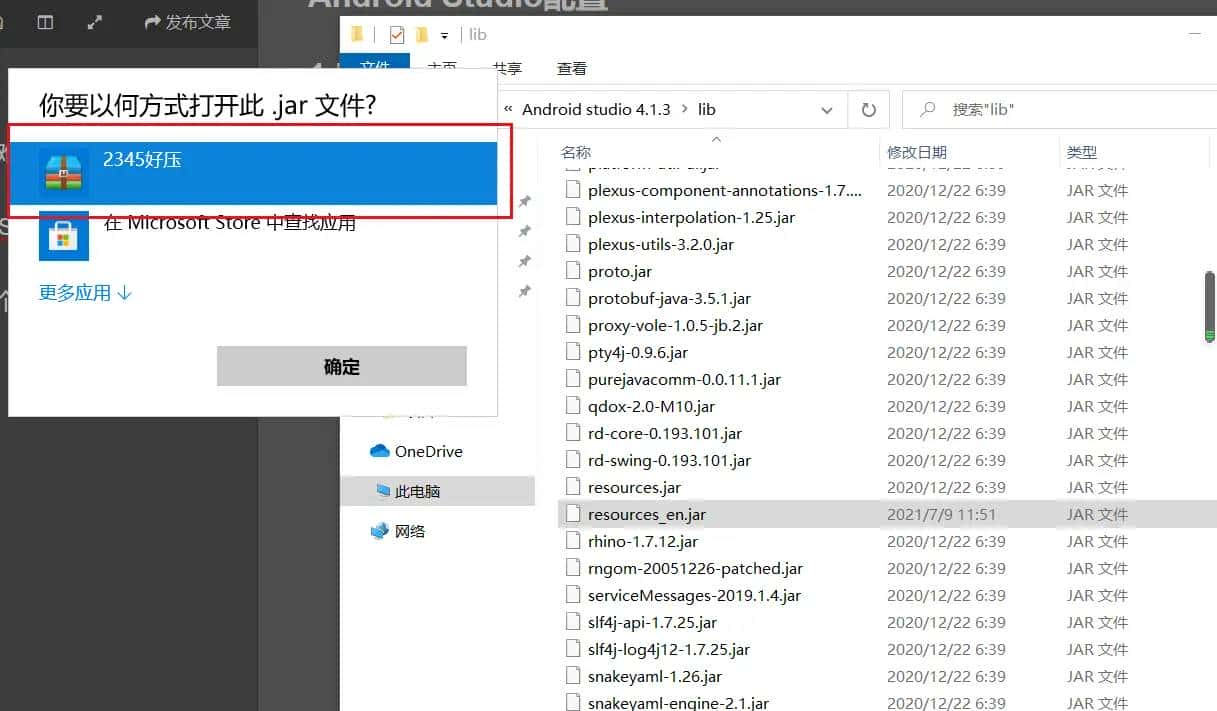The height and width of the screenshot is (711, 1217).
Task: Select the 2345好压 app icon
Action: [x=62, y=172]
